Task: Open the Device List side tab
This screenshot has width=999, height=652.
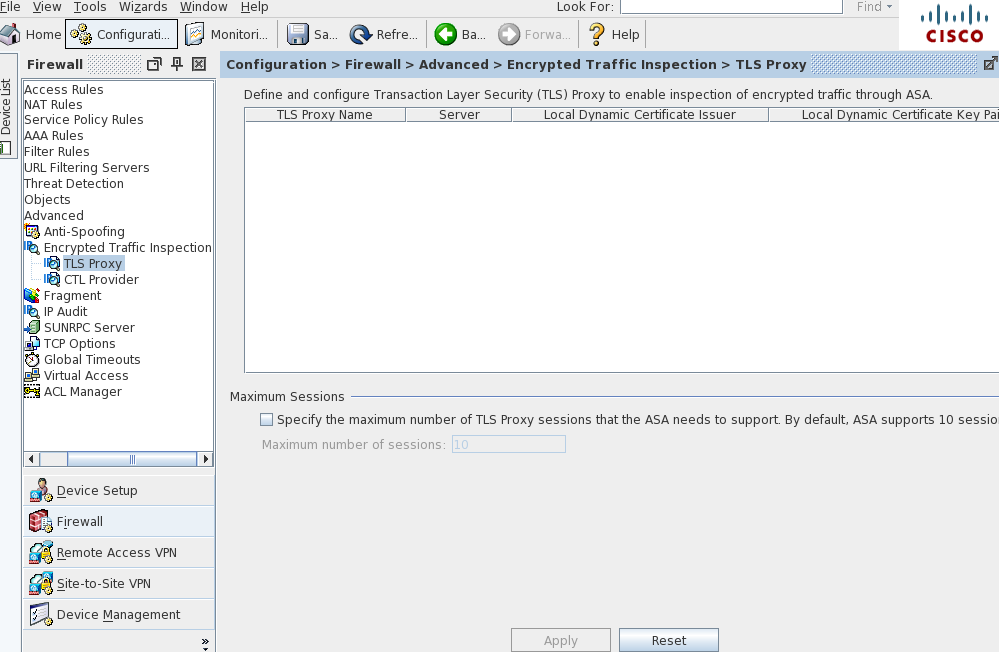Action: click(x=8, y=106)
